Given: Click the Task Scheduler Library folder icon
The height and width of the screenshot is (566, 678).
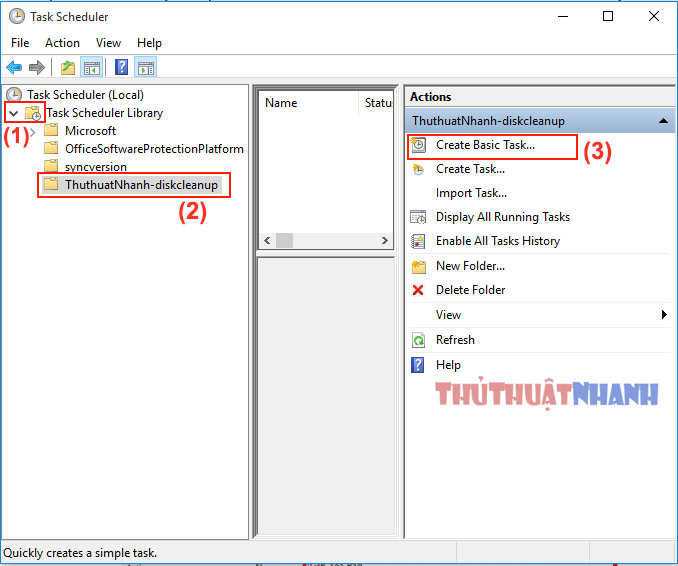Looking at the screenshot, I should click(x=33, y=113).
